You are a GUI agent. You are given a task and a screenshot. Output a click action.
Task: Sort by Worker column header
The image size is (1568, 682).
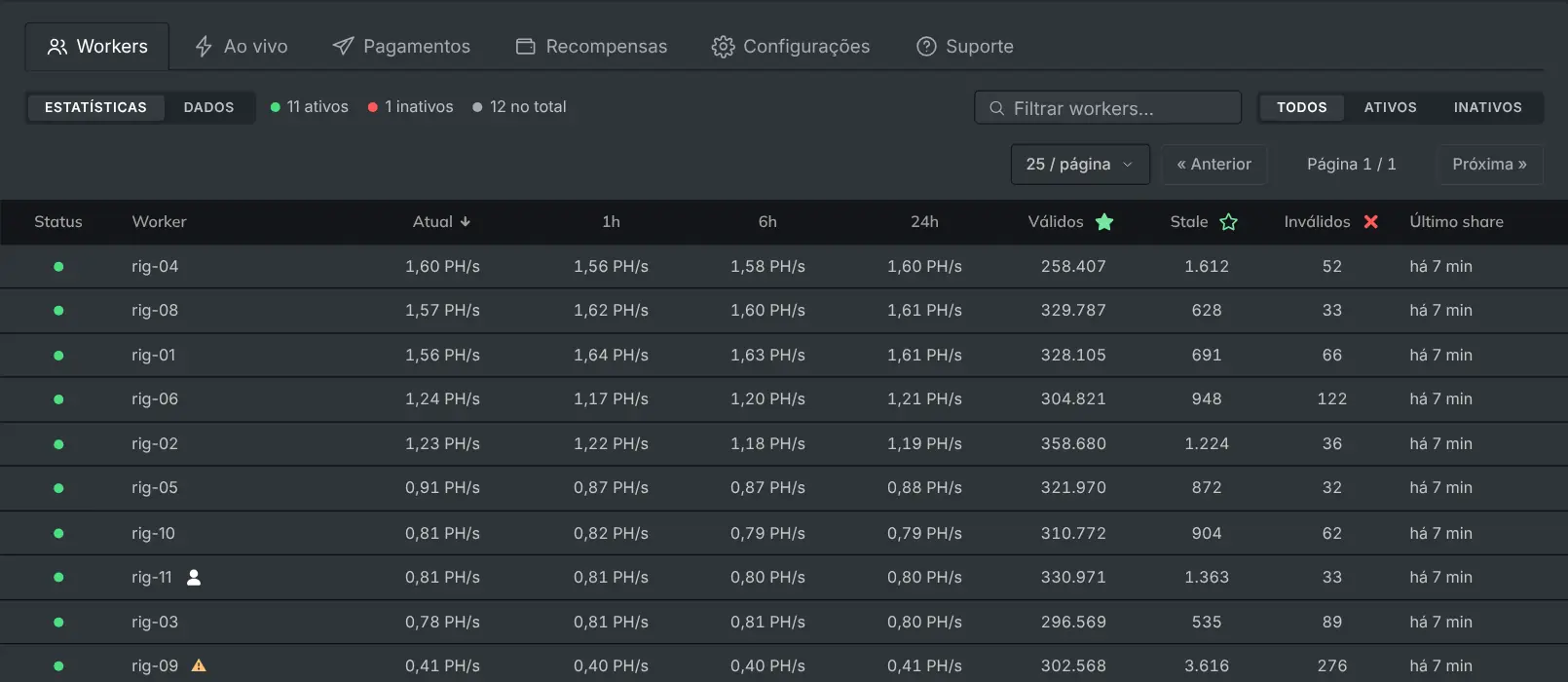pyautogui.click(x=159, y=222)
